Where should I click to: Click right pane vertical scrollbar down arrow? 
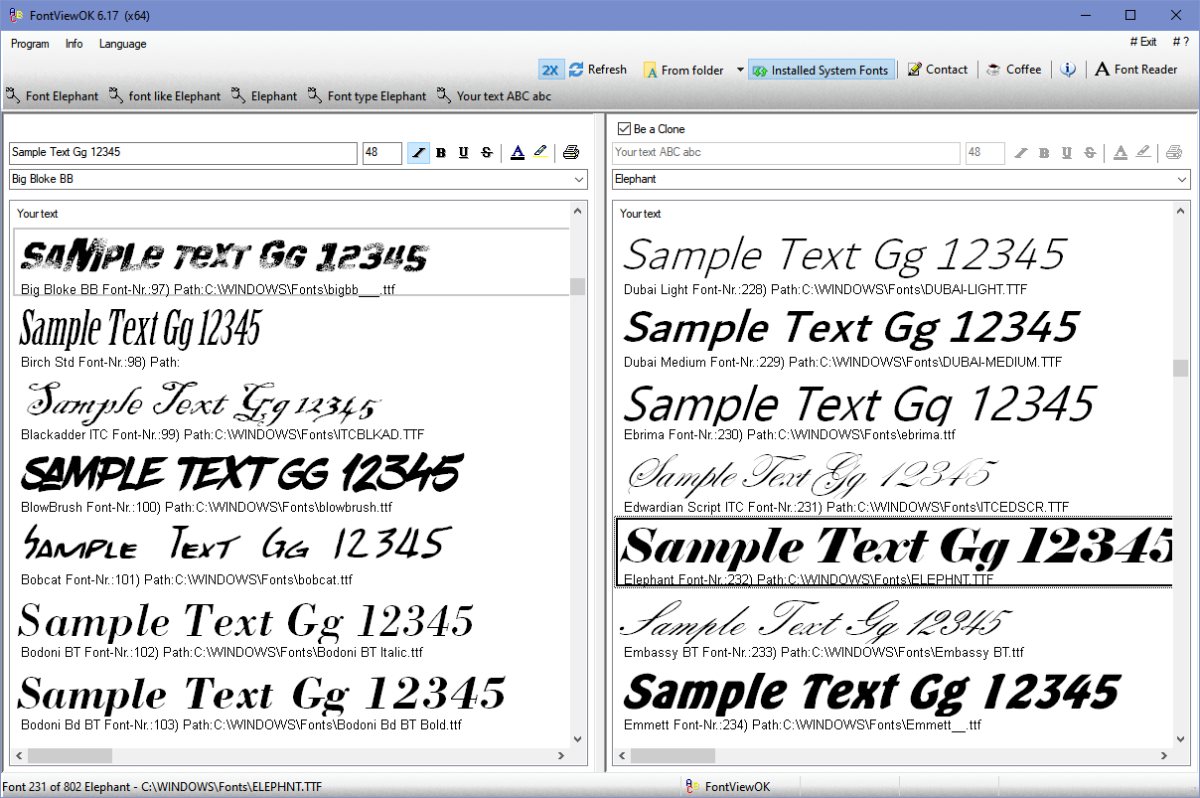coord(1181,739)
